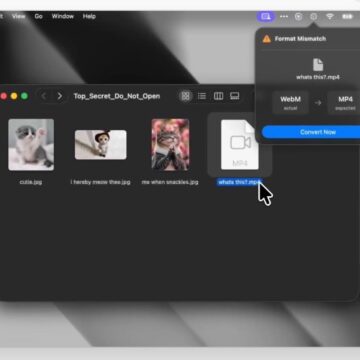Screen dimensions: 360x360
Task: Go back in Finder with the left chevron
Action: point(44,96)
